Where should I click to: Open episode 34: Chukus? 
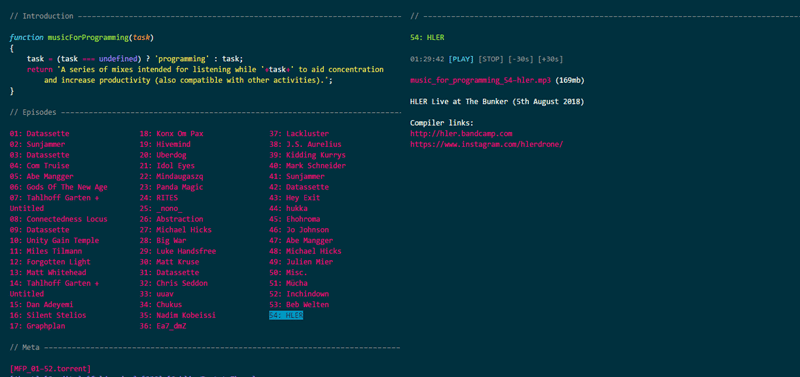pyautogui.click(x=161, y=305)
